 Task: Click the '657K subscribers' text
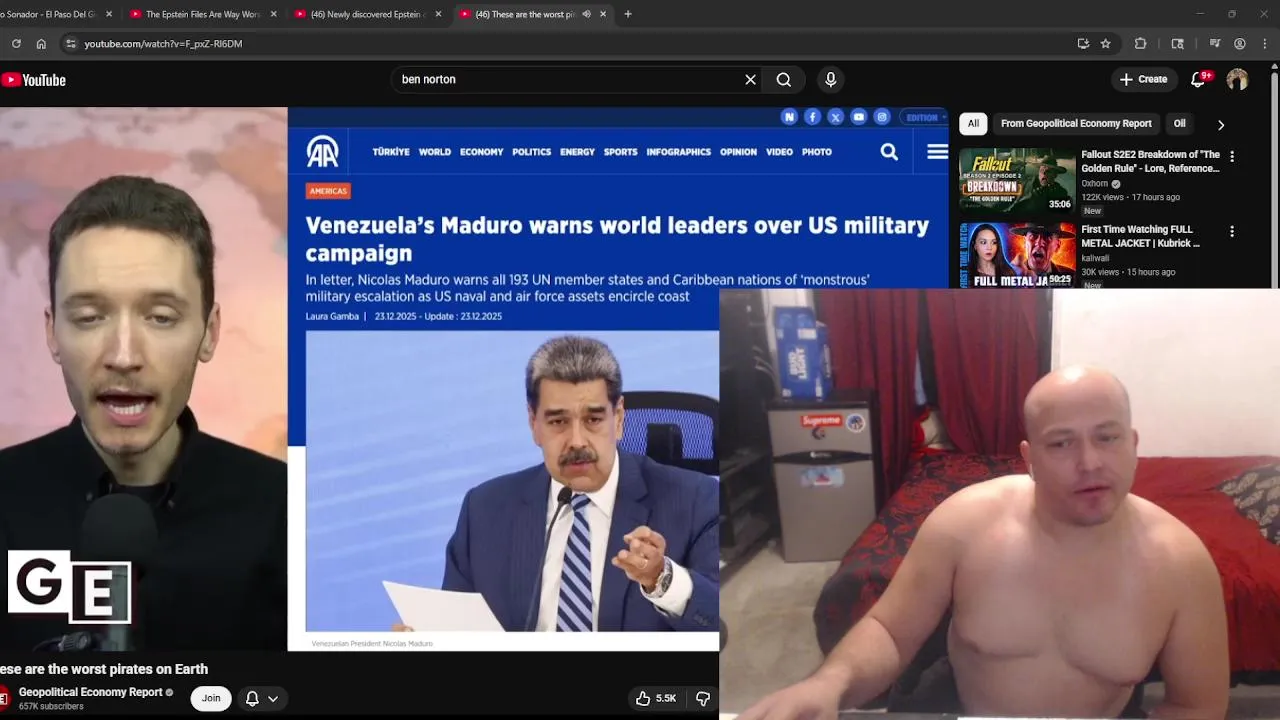pyautogui.click(x=51, y=707)
